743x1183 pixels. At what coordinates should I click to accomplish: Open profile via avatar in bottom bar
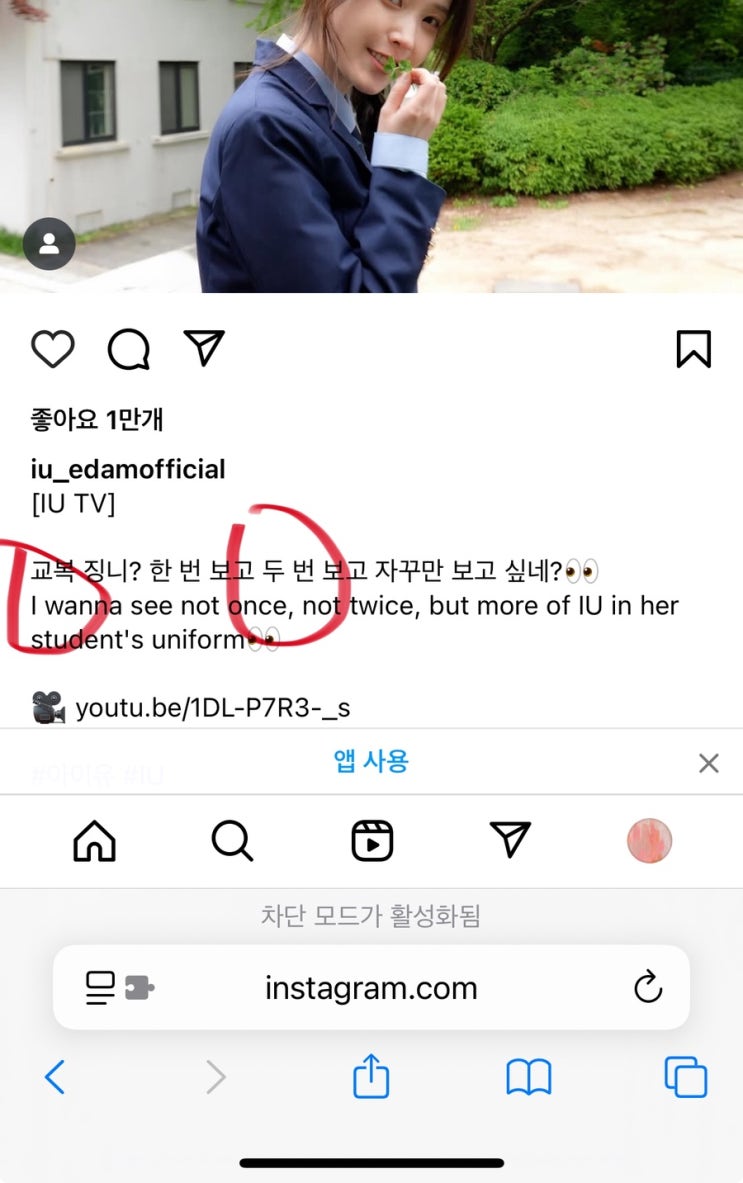[649, 840]
